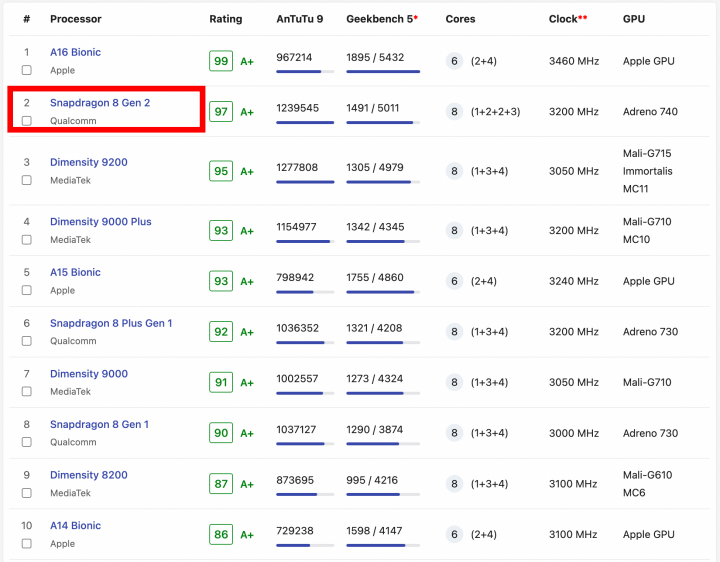Select the AnTuTu score 1277808
720x562 pixels.
297,167
